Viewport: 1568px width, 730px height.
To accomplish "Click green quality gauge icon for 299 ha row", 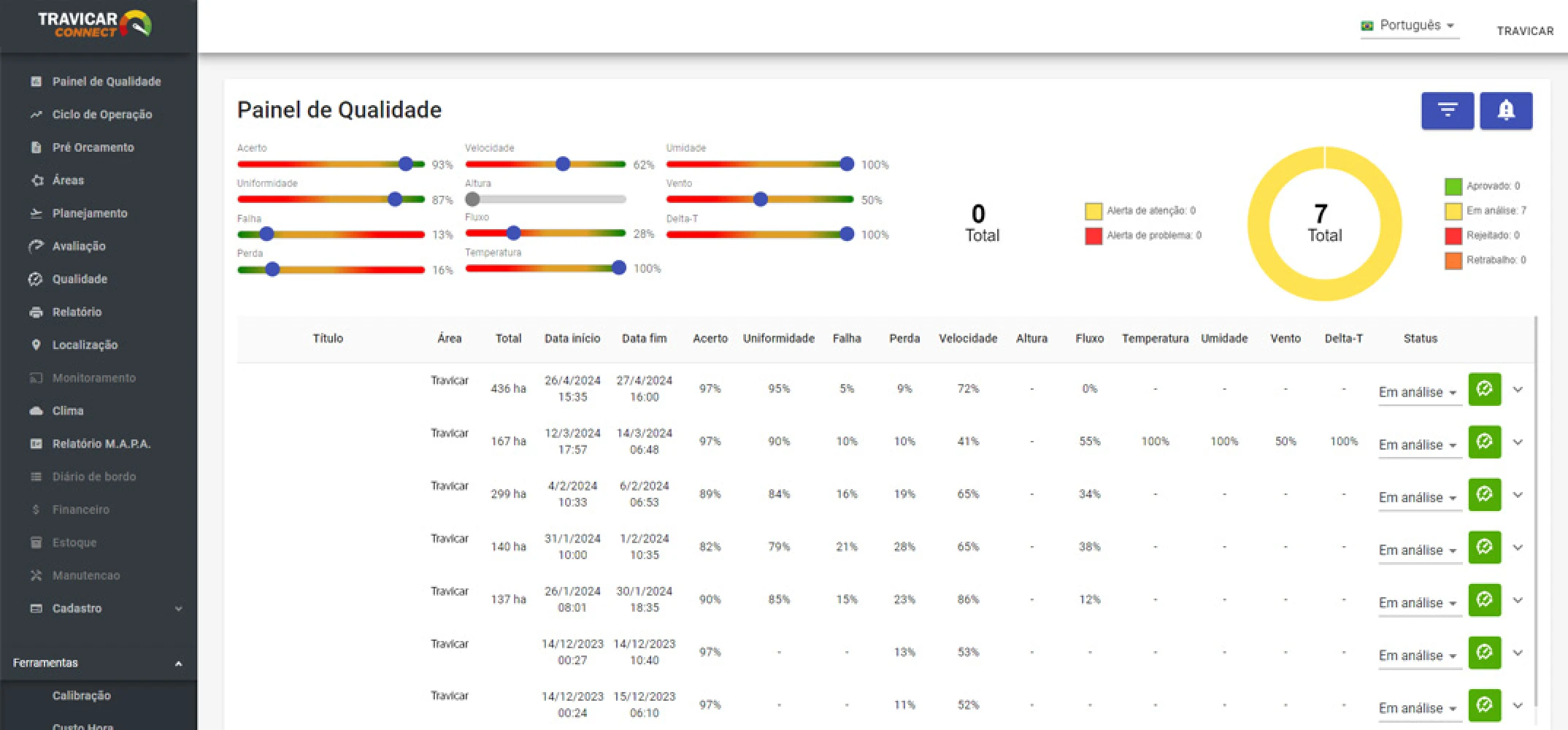I will coord(1484,494).
